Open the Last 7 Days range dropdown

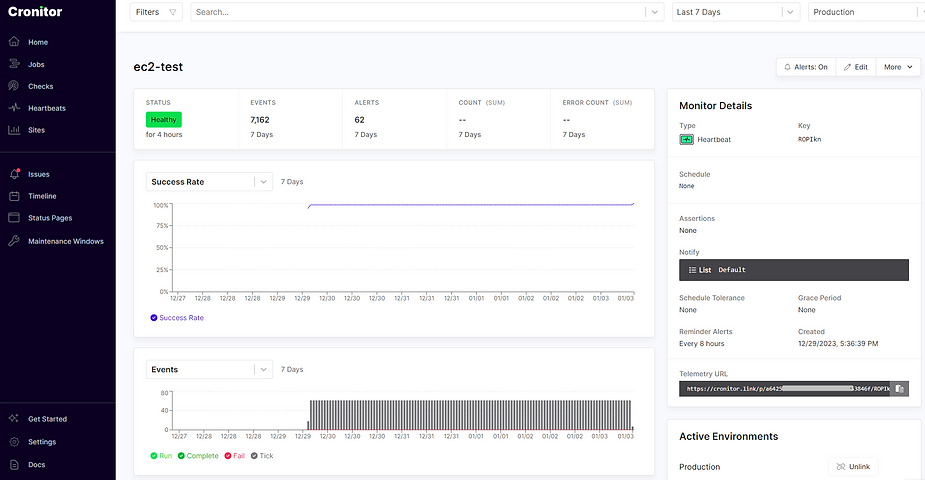[736, 12]
